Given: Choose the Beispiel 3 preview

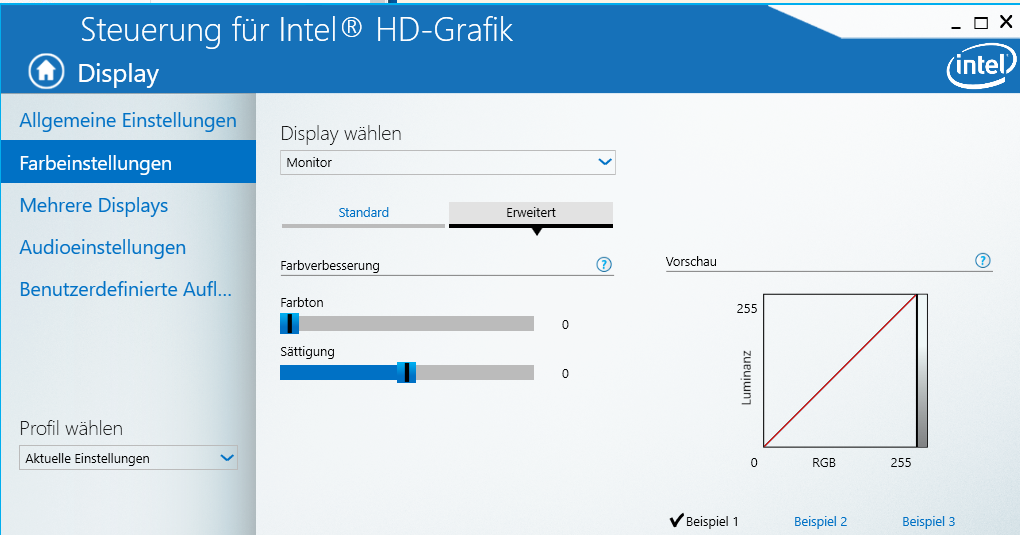Looking at the screenshot, I should (928, 521).
